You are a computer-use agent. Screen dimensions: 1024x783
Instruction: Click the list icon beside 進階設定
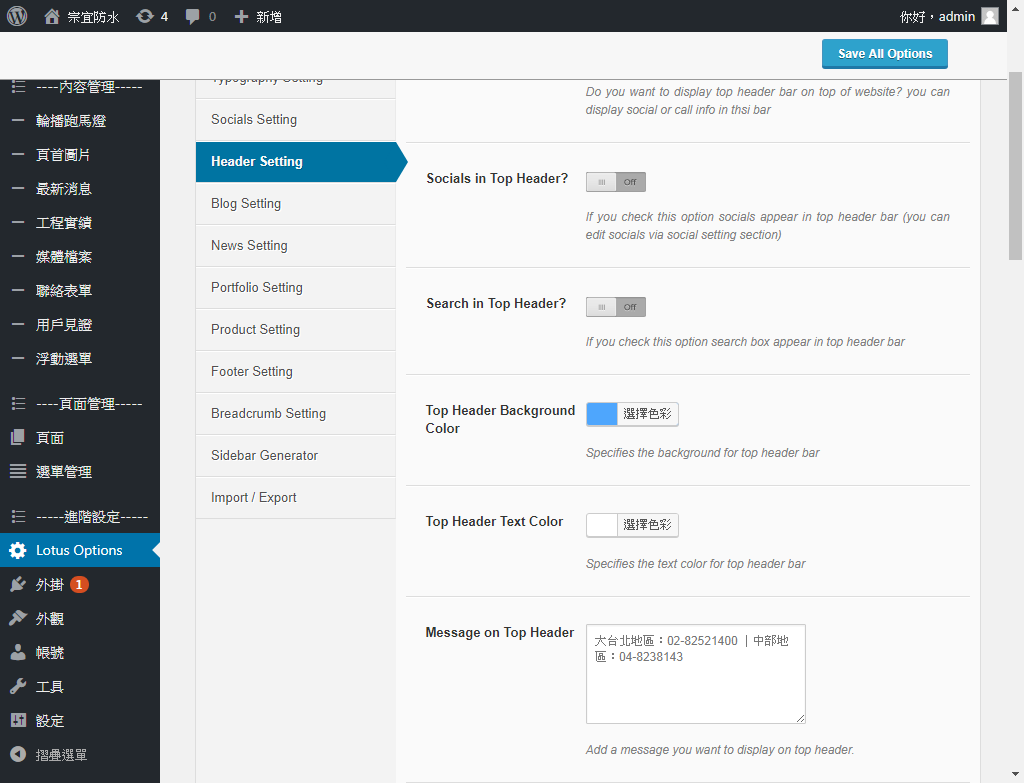[18, 517]
